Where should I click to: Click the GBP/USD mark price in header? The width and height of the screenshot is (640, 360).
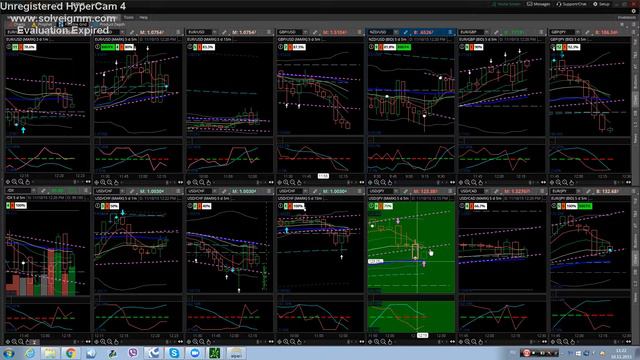coord(335,32)
